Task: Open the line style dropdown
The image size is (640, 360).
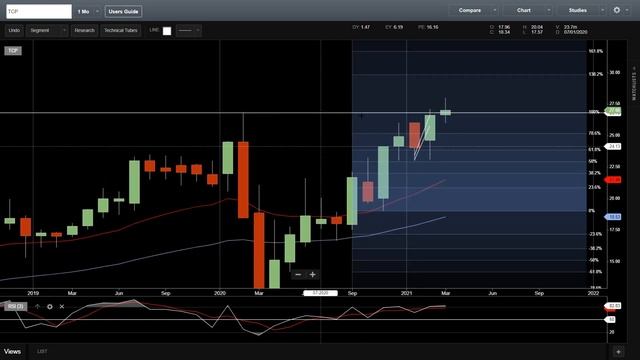Action: [189, 31]
